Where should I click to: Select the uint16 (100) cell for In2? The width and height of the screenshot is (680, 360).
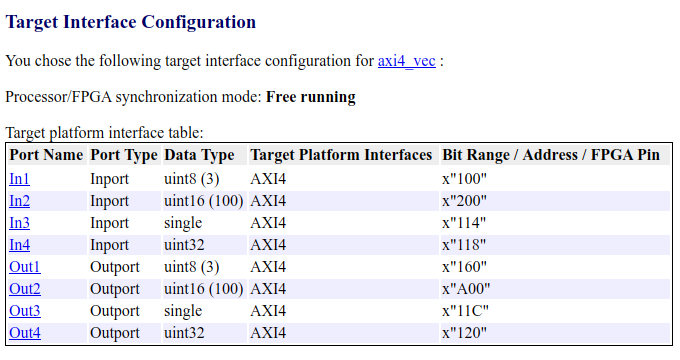tap(203, 201)
